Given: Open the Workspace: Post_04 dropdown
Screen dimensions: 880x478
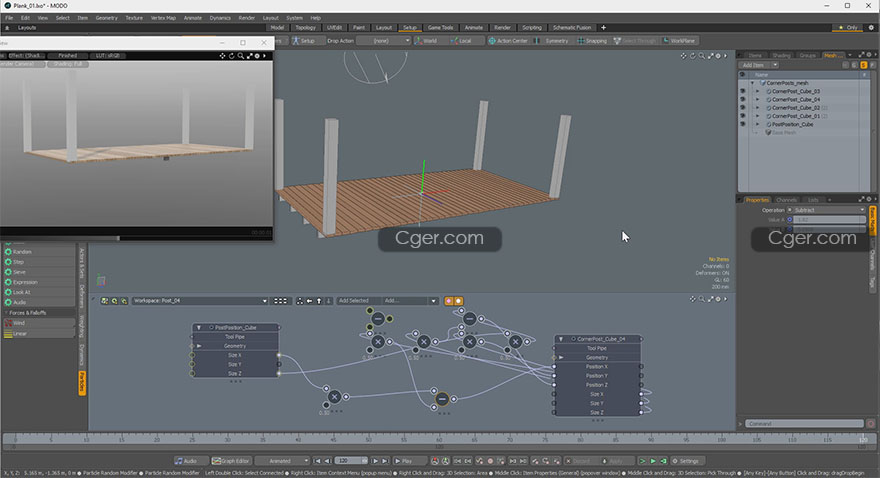Looking at the screenshot, I should click(200, 301).
